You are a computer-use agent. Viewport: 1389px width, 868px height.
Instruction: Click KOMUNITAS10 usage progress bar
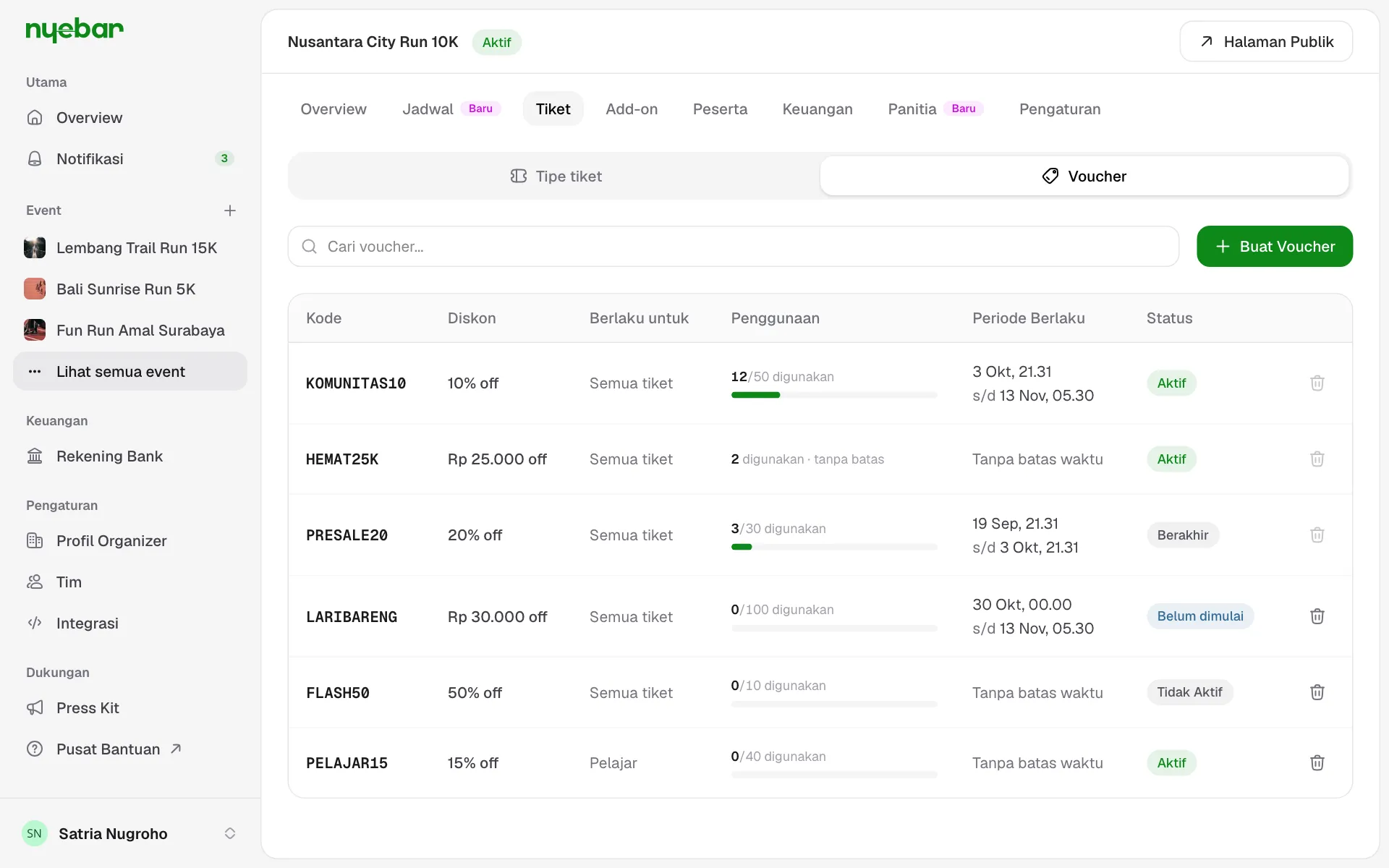pos(834,395)
